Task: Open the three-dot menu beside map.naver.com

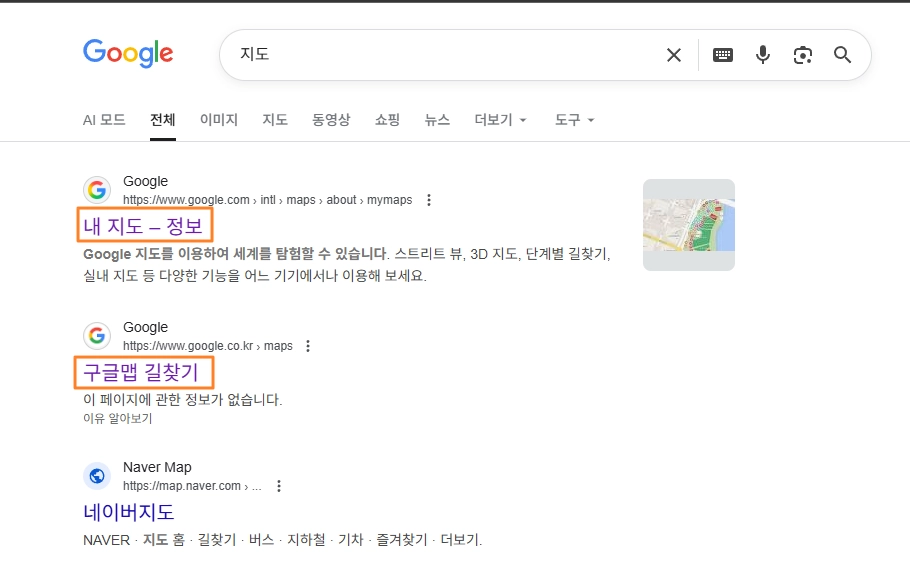Action: click(x=279, y=486)
